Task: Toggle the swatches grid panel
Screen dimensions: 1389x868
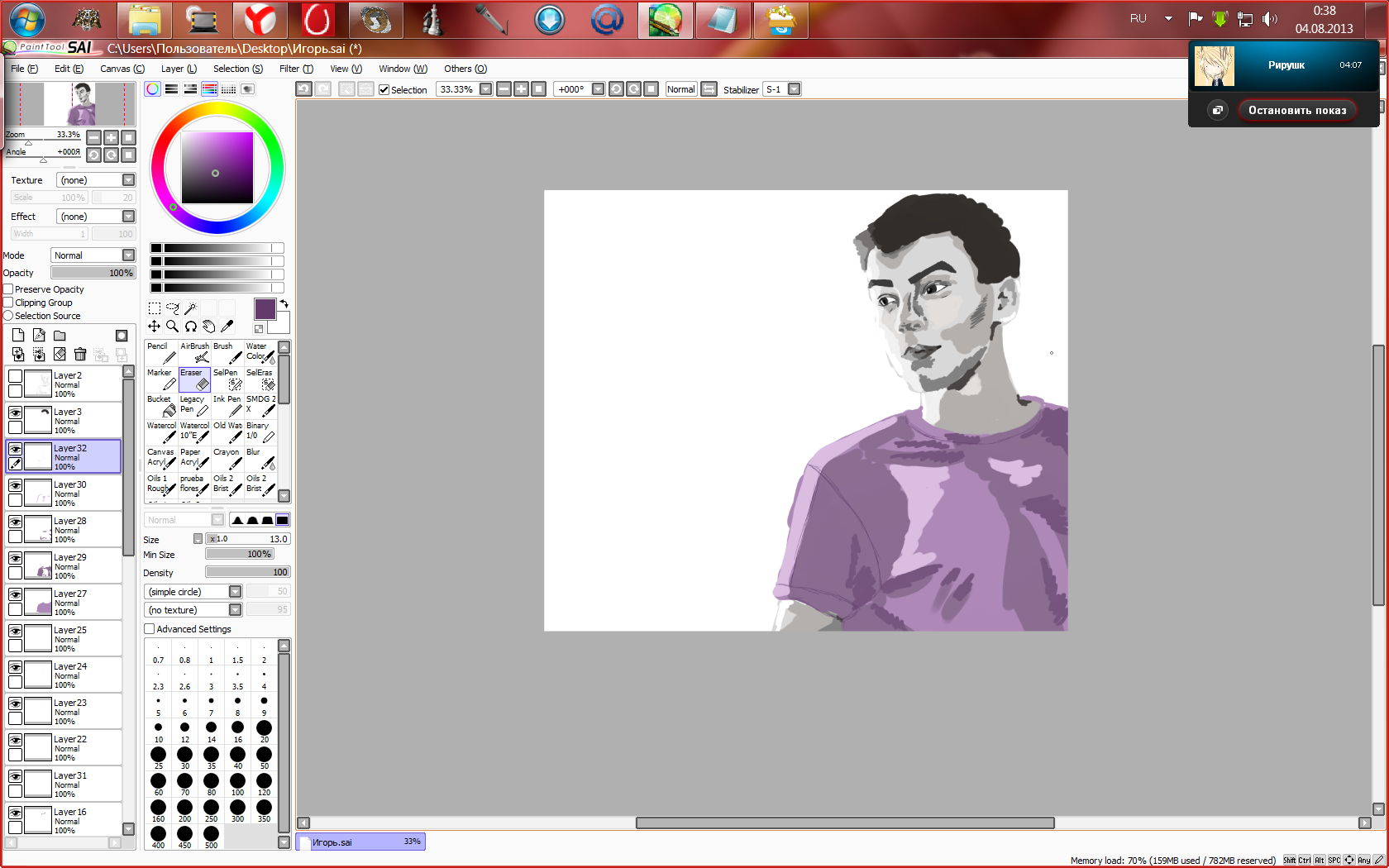Action: pyautogui.click(x=228, y=89)
